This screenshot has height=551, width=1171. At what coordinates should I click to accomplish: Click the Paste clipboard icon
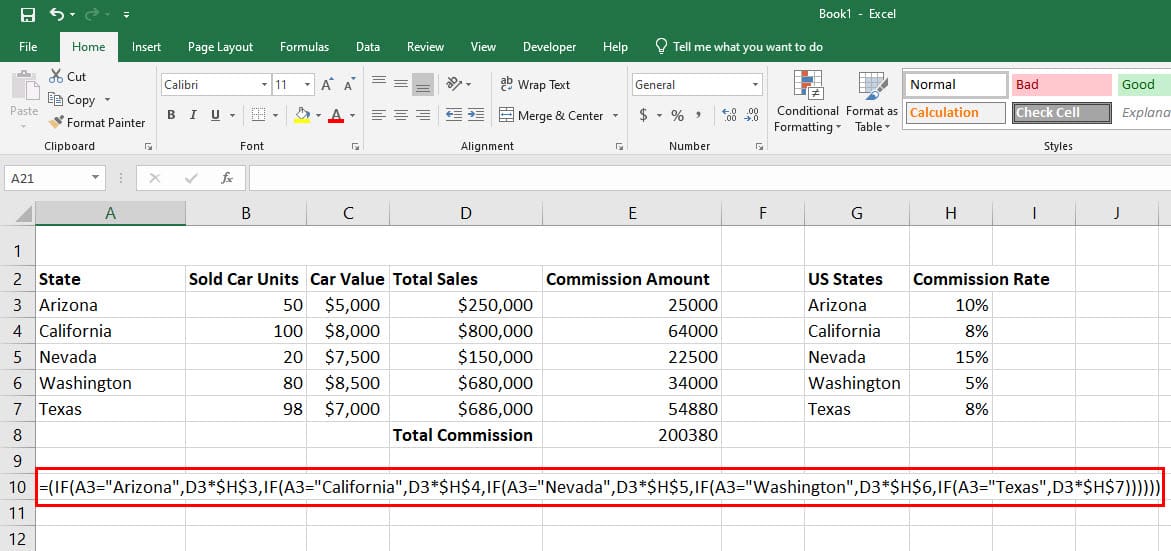click(25, 86)
